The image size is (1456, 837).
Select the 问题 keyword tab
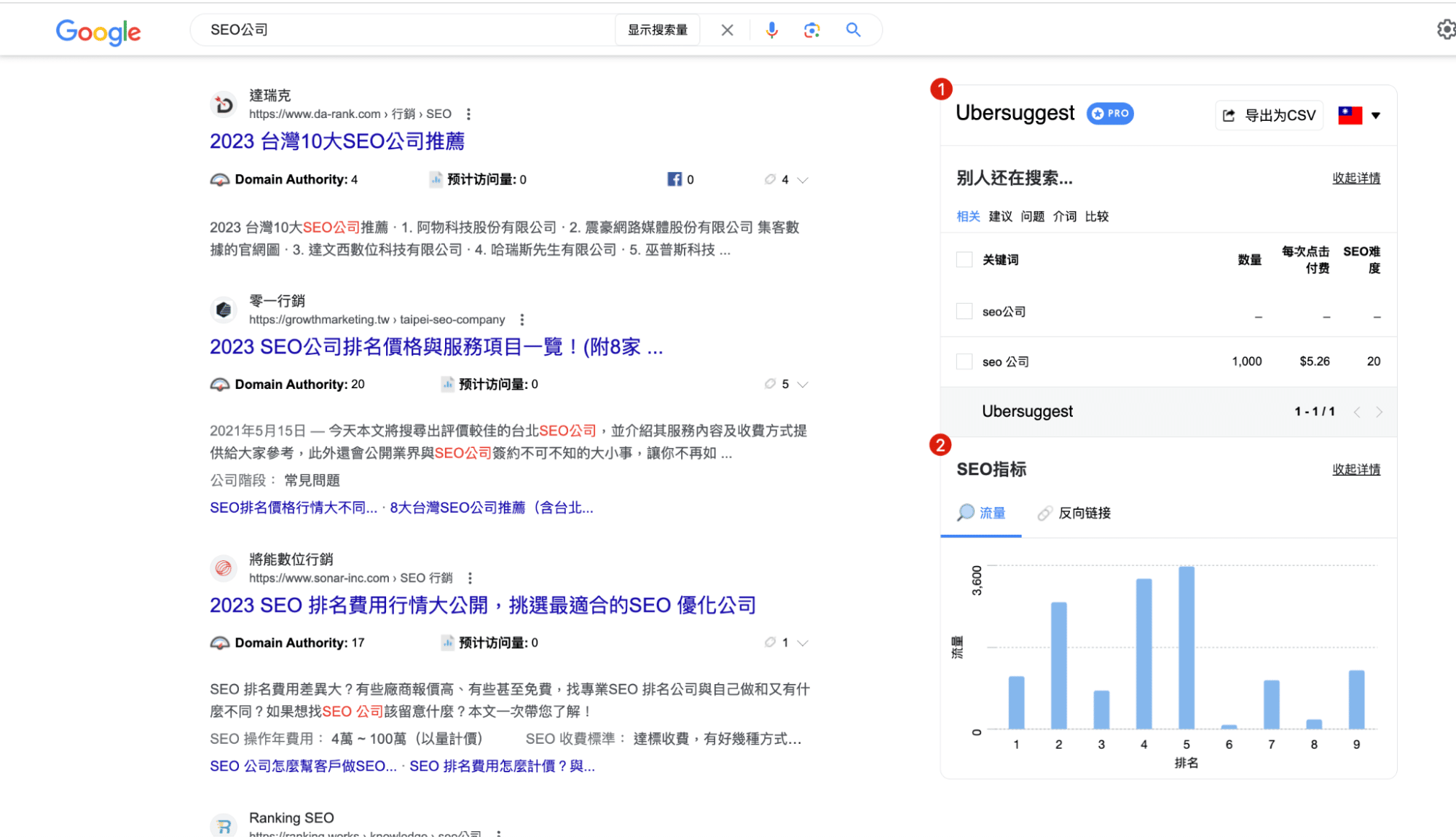pos(1032,216)
